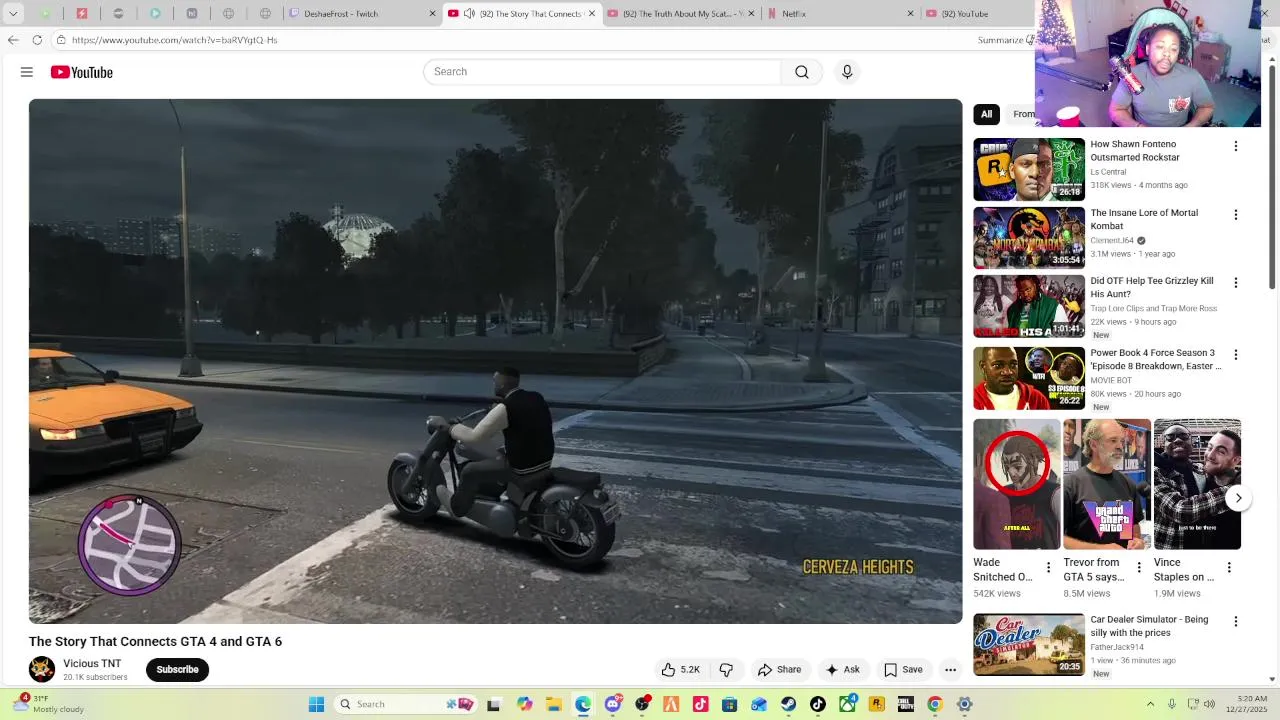The height and width of the screenshot is (720, 1280).
Task: Open Car Dealer Simulator thumbnail
Action: click(x=1029, y=644)
